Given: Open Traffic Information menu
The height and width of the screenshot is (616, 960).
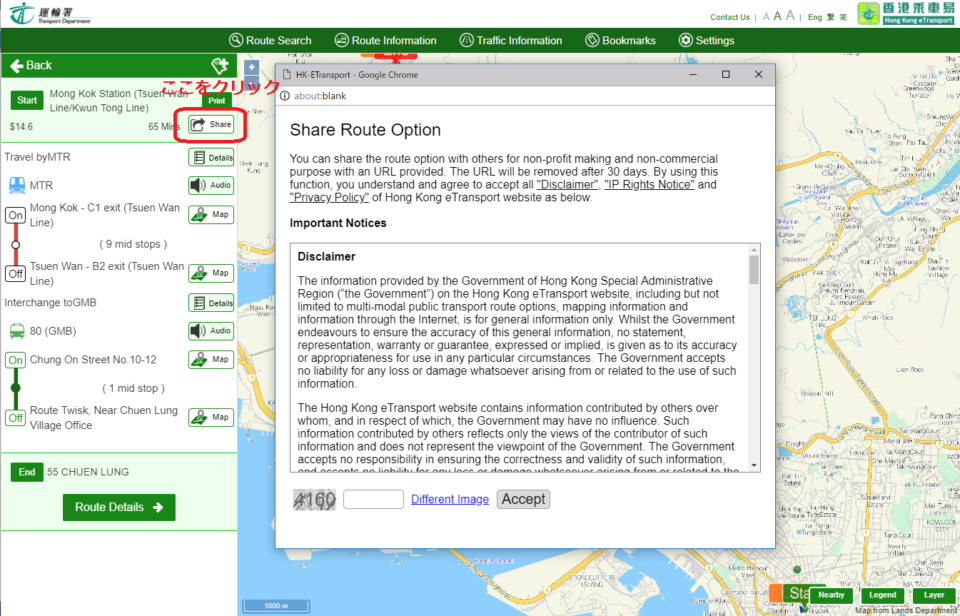Looking at the screenshot, I should tap(510, 41).
